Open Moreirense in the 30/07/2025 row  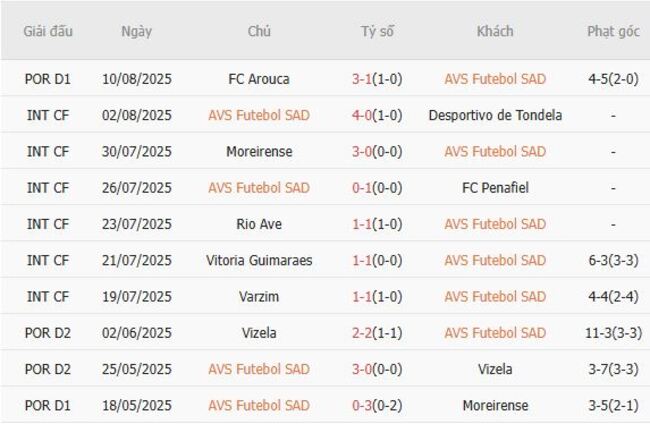[259, 152]
